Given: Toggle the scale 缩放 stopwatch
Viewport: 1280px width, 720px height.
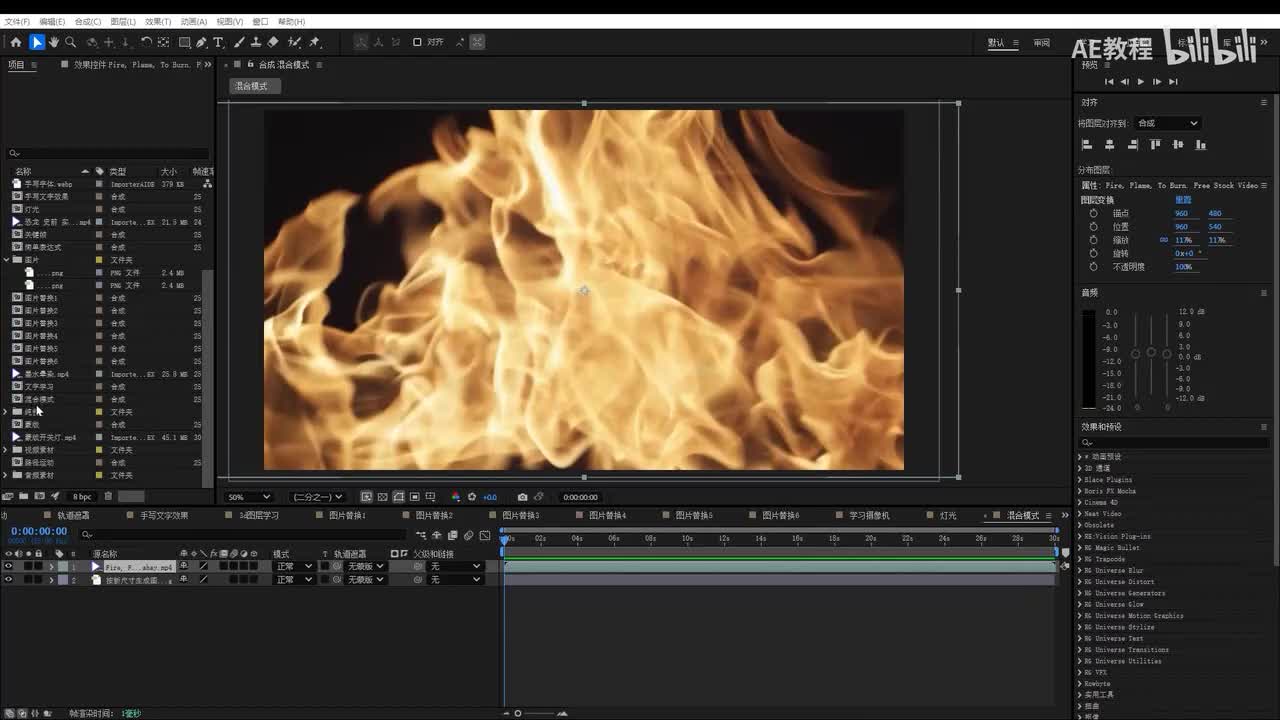Looking at the screenshot, I should tap(1093, 240).
